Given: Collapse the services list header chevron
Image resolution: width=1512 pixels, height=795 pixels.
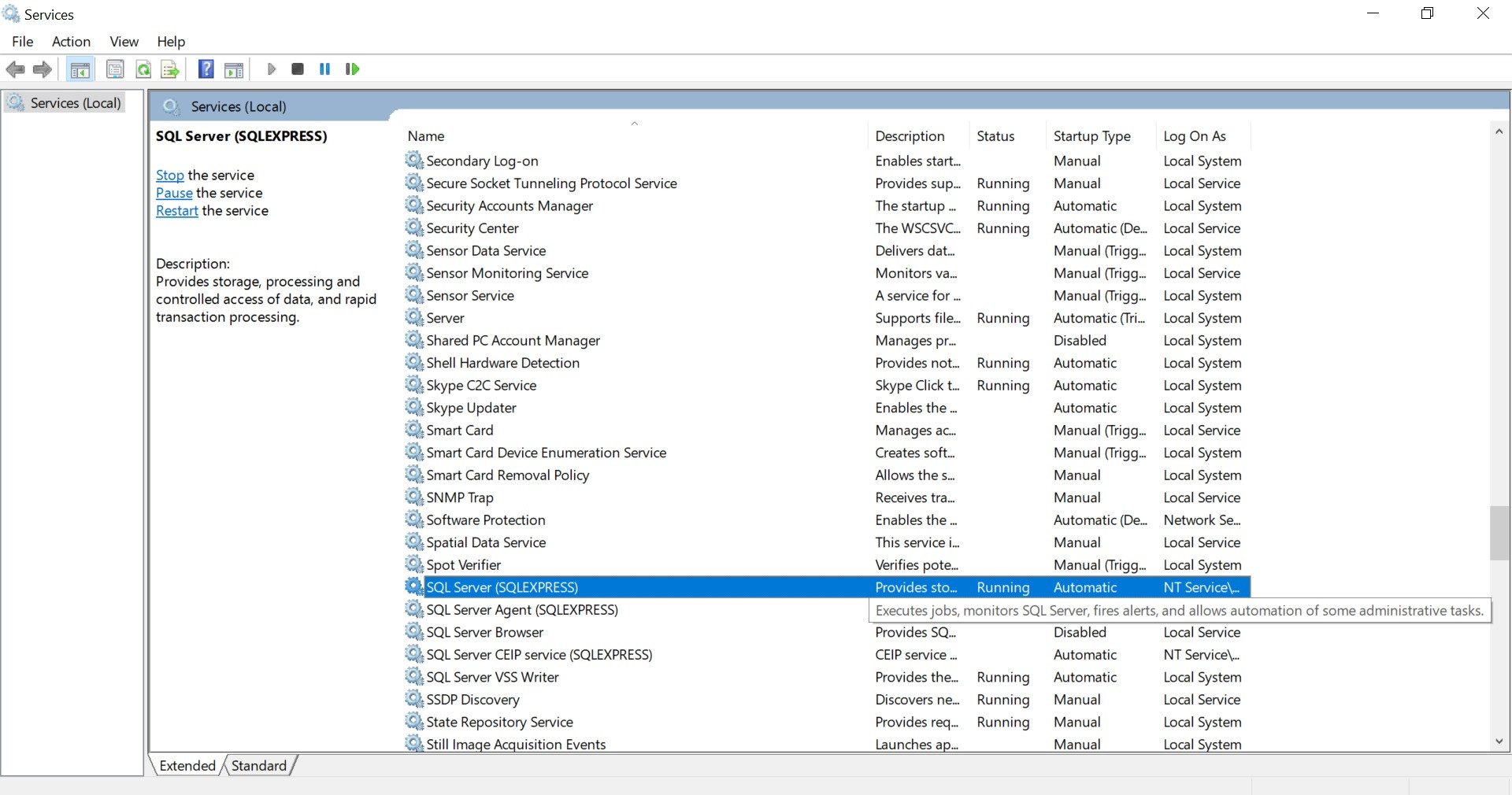Looking at the screenshot, I should click(635, 124).
